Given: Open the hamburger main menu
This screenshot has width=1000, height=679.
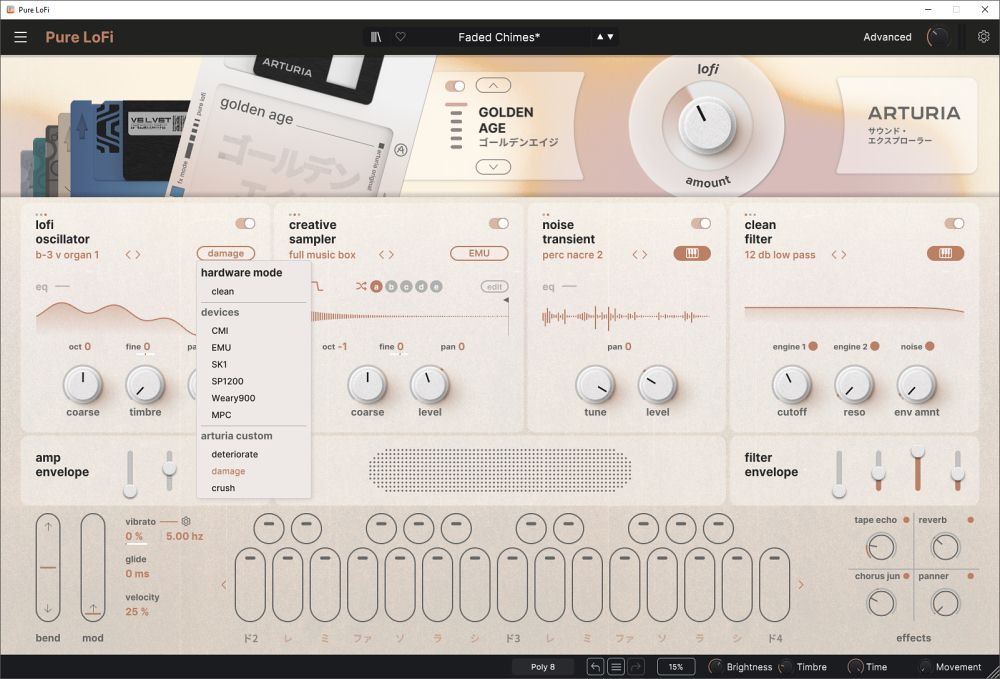Looking at the screenshot, I should coord(20,37).
